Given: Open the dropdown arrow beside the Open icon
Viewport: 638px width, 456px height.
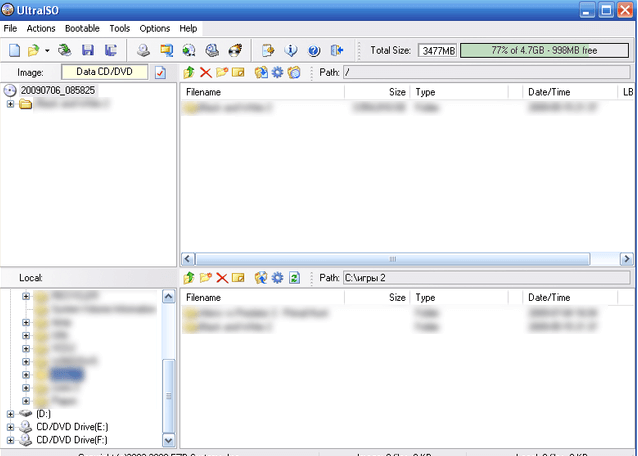Looking at the screenshot, I should coord(47,50).
